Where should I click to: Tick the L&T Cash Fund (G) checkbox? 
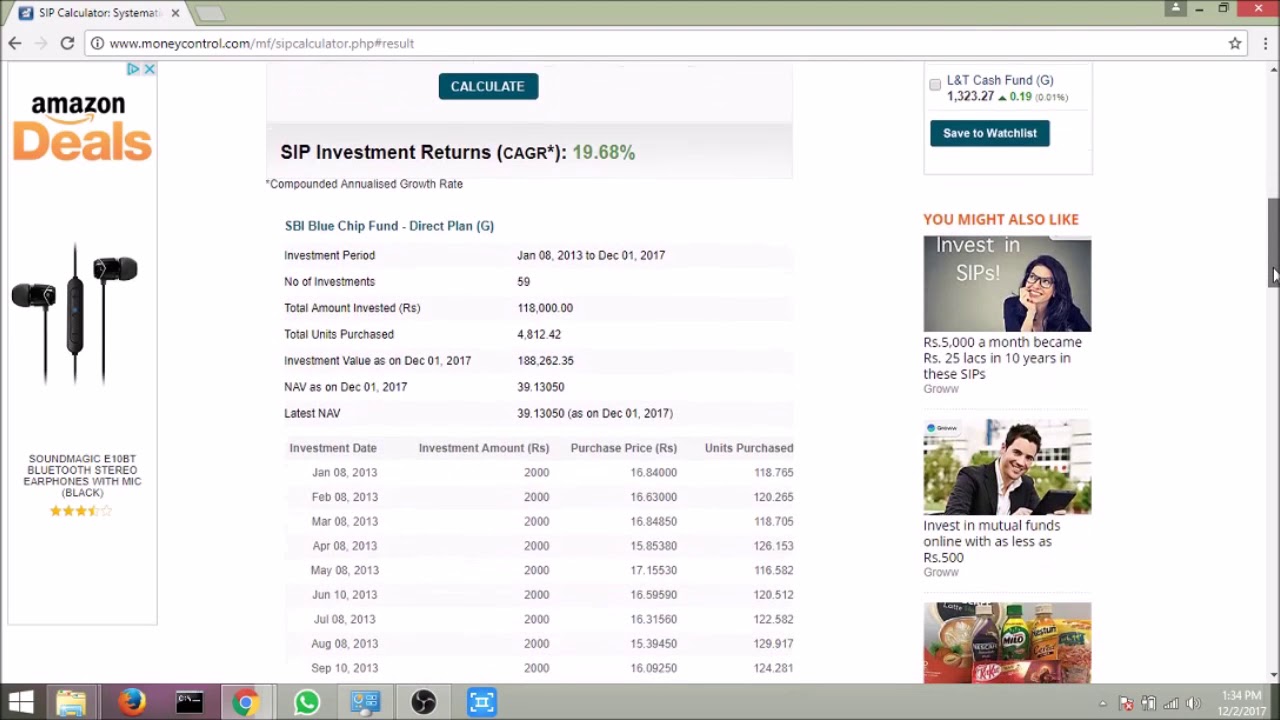pos(935,85)
